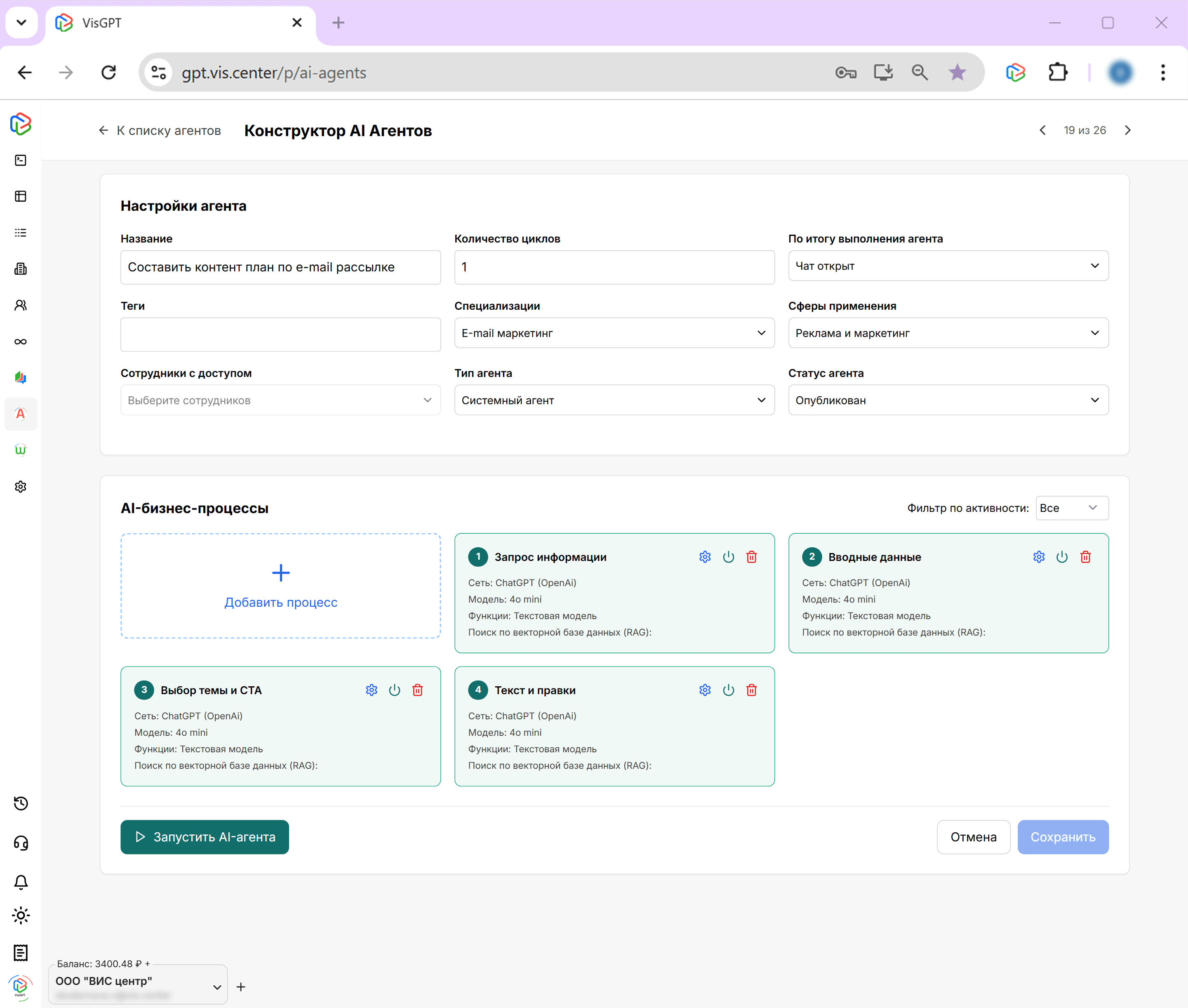
Task: Expand the Статус агента dropdown
Action: click(x=948, y=400)
